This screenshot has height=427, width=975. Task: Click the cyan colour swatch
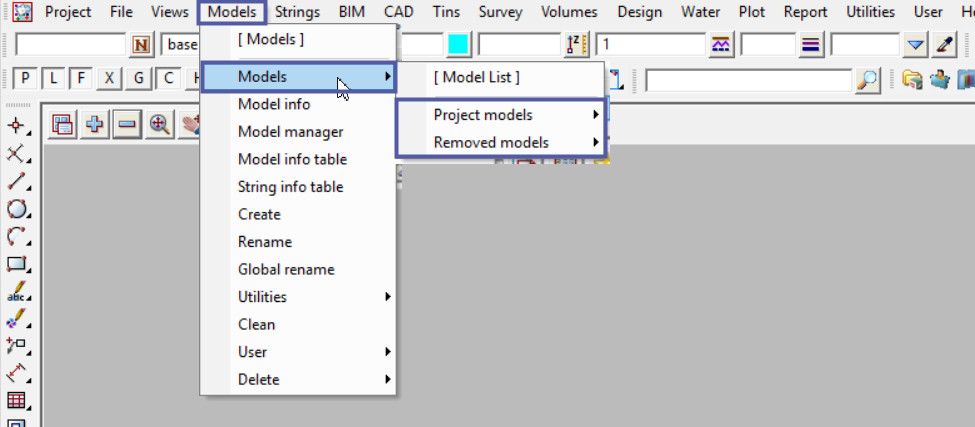[458, 45]
